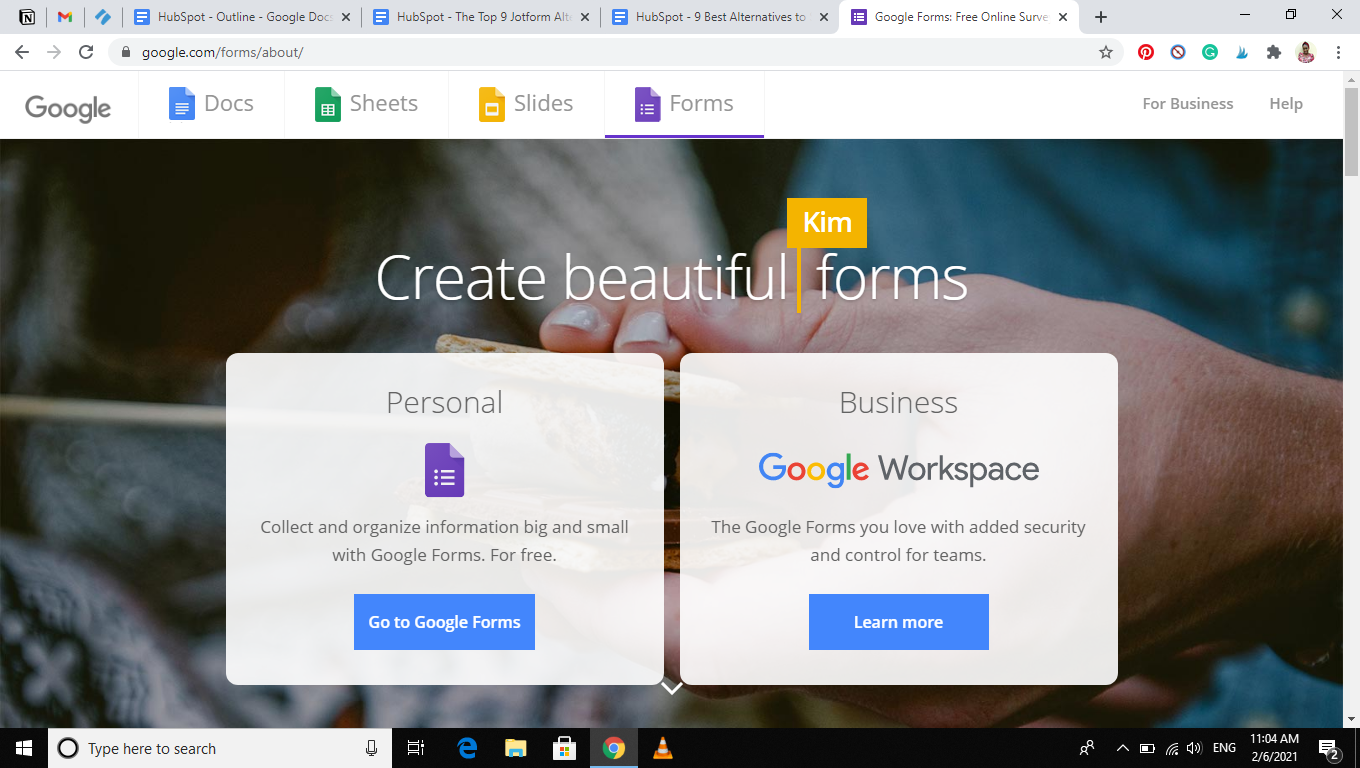
Task: Open the Pinterest extension
Action: [x=1146, y=52]
